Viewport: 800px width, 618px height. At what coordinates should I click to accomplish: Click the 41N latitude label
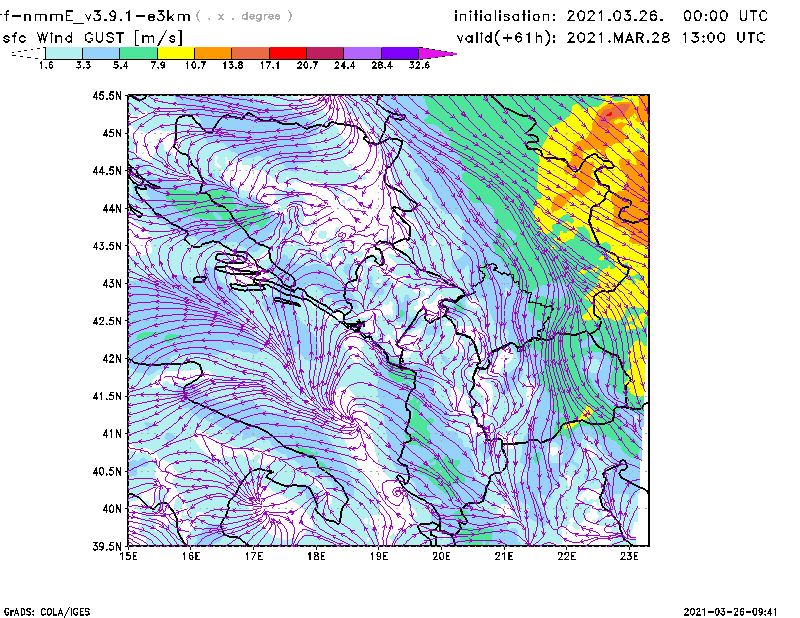[112, 434]
